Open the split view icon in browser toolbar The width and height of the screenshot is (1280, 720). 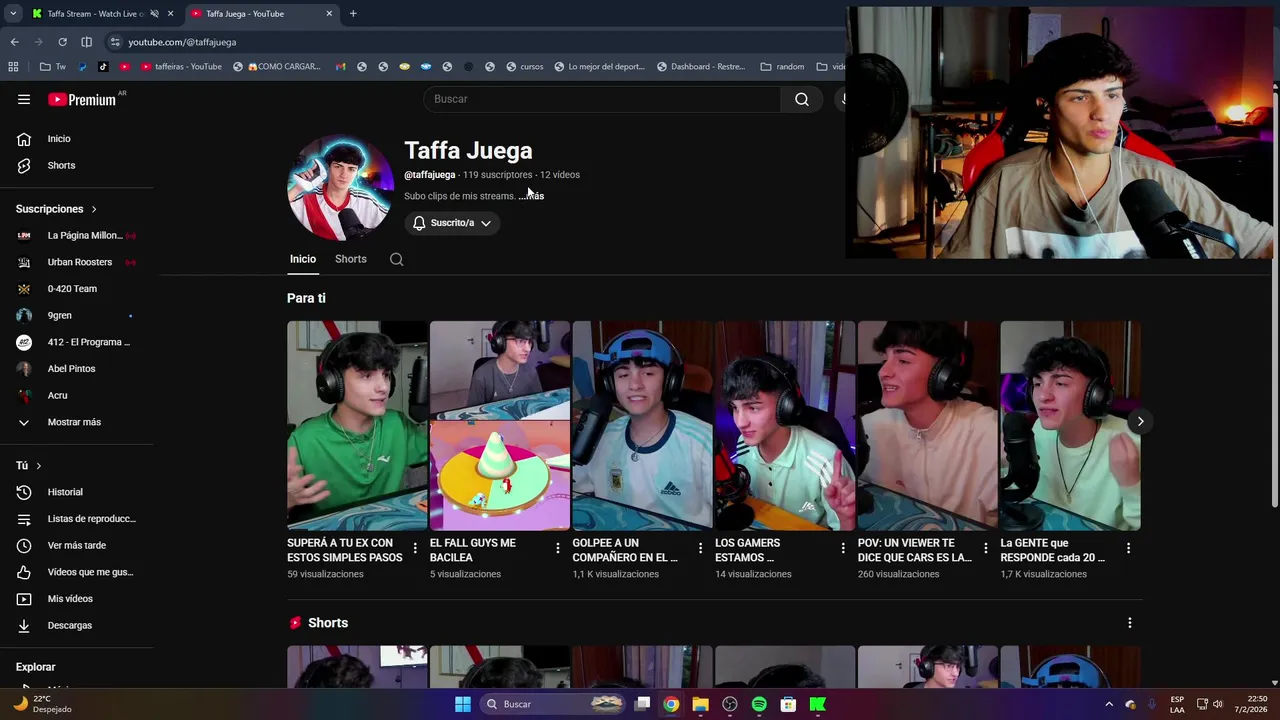87,42
